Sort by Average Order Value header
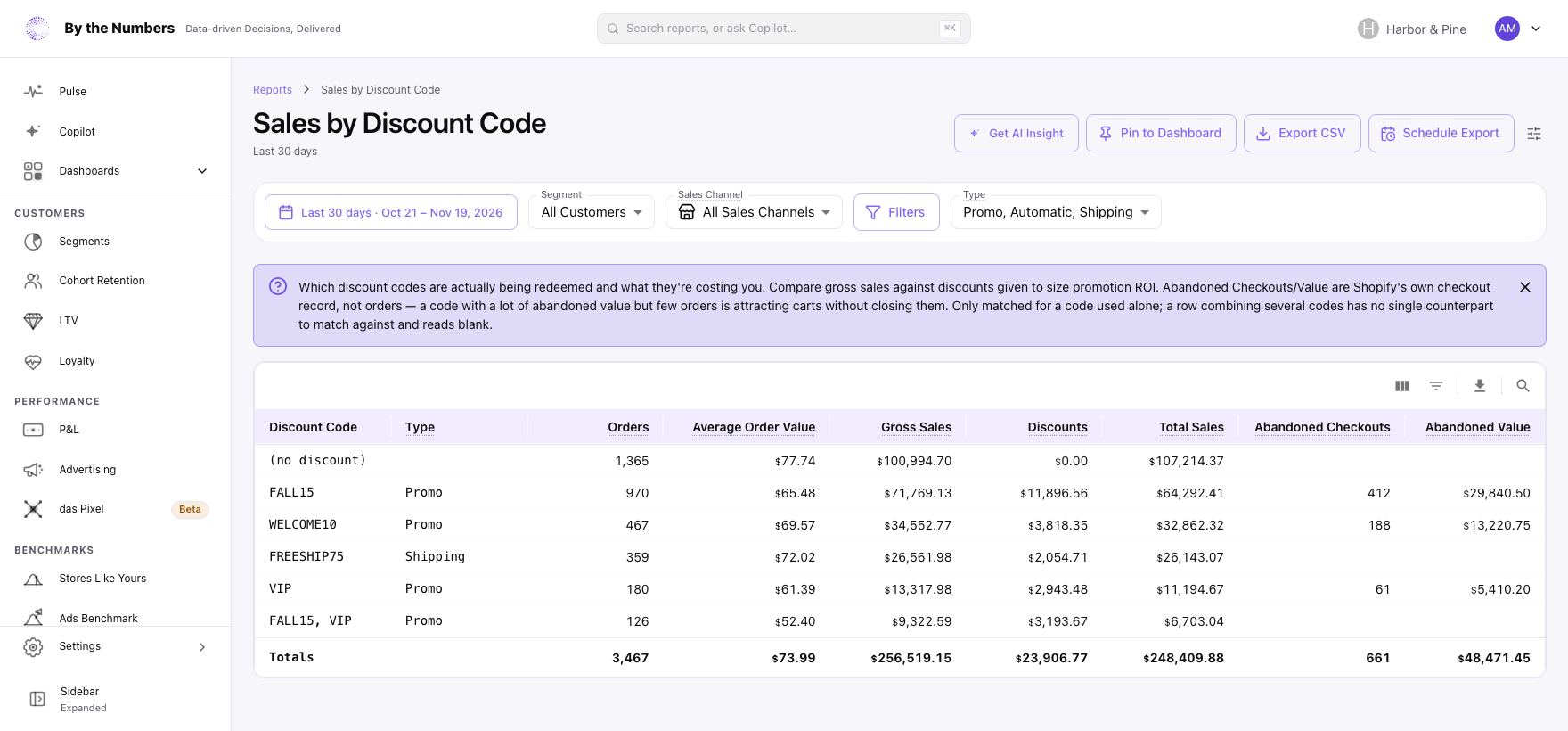Viewport: 1568px width, 731px height. coord(754,428)
